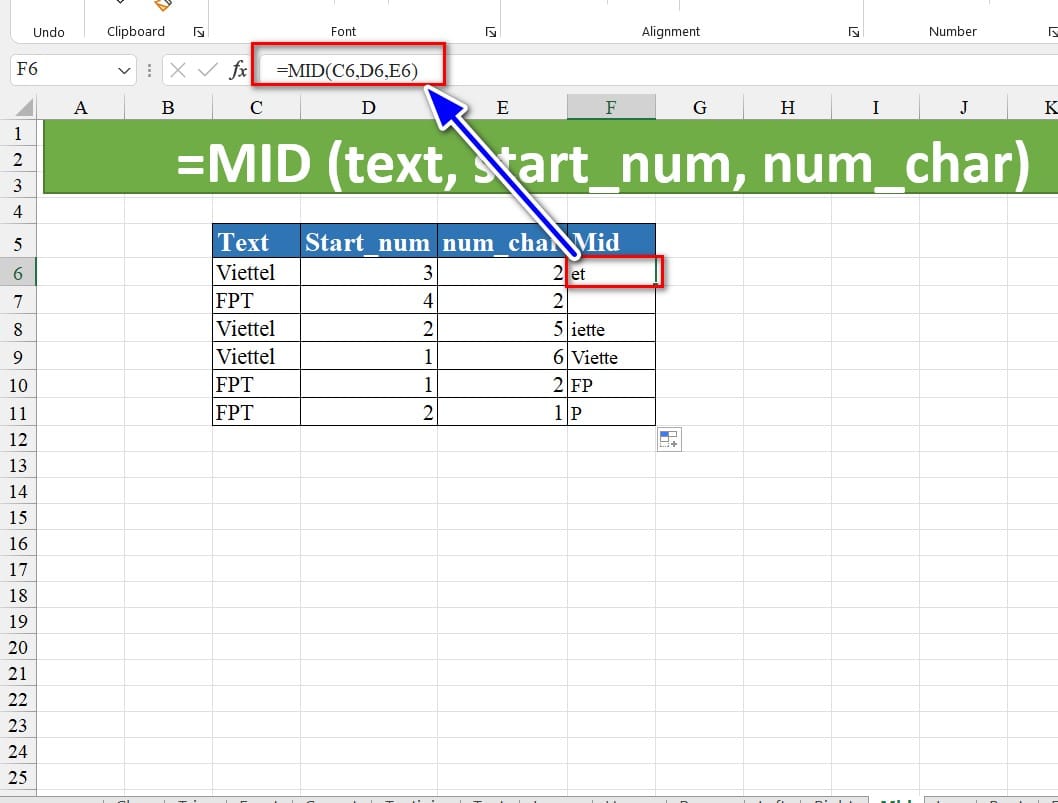The height and width of the screenshot is (803, 1058).
Task: Click the Select All corner triangle
Action: point(24,108)
